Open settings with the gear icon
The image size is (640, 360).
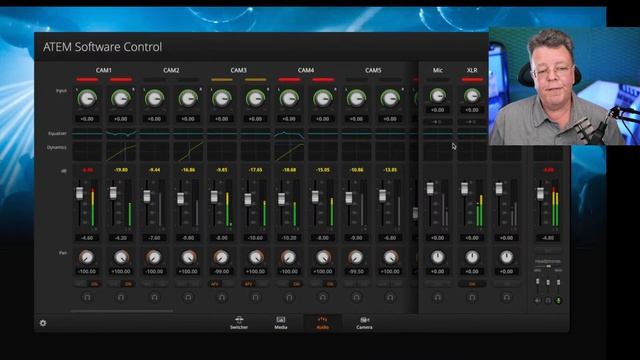43,323
